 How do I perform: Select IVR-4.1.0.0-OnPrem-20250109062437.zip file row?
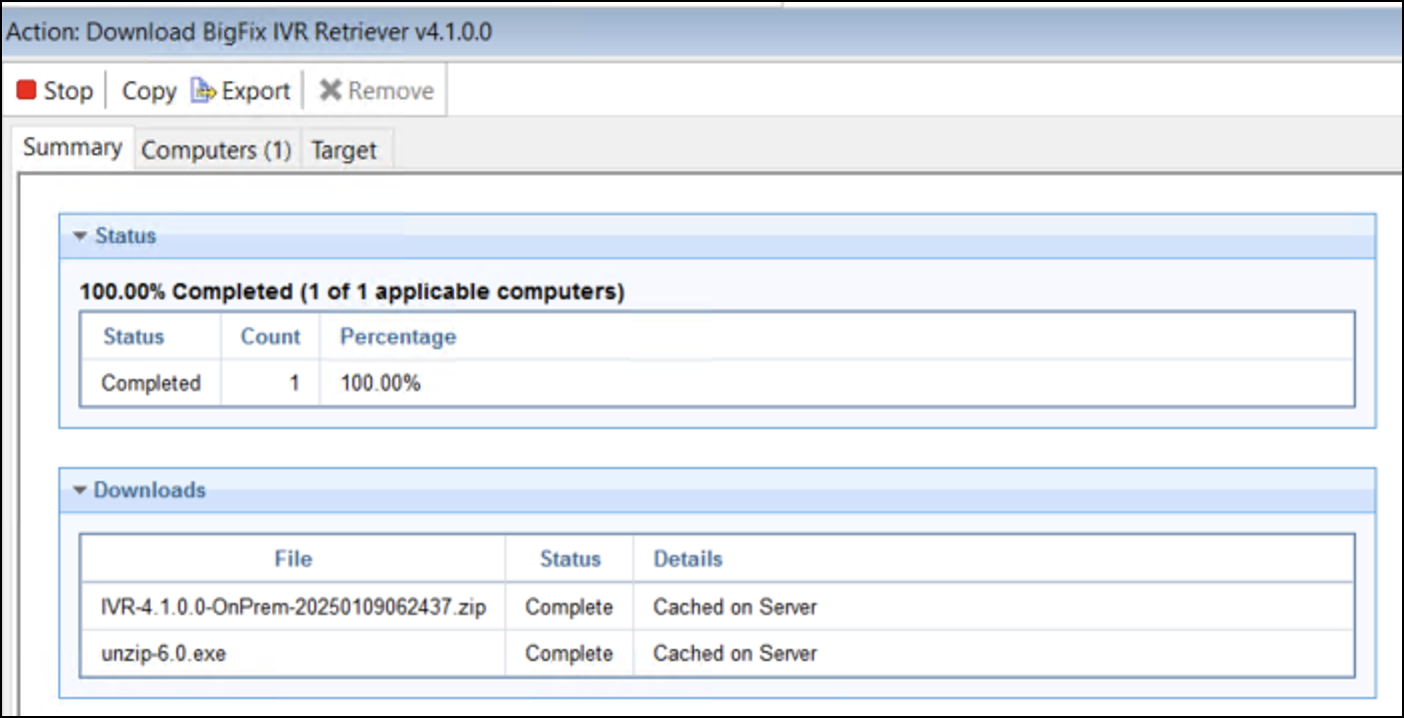click(x=717, y=607)
